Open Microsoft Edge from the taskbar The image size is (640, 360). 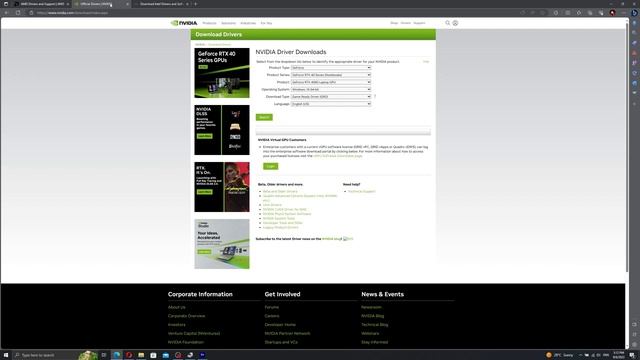116,355
